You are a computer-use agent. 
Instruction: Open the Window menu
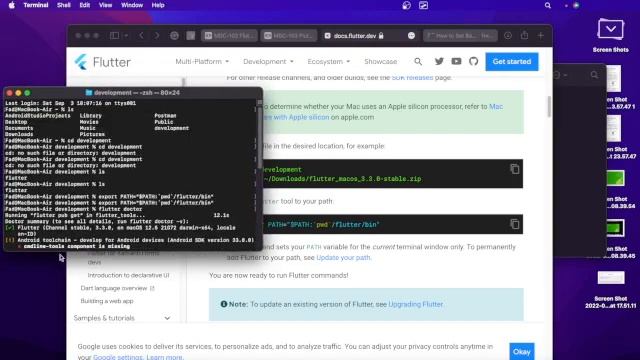[132, 5]
